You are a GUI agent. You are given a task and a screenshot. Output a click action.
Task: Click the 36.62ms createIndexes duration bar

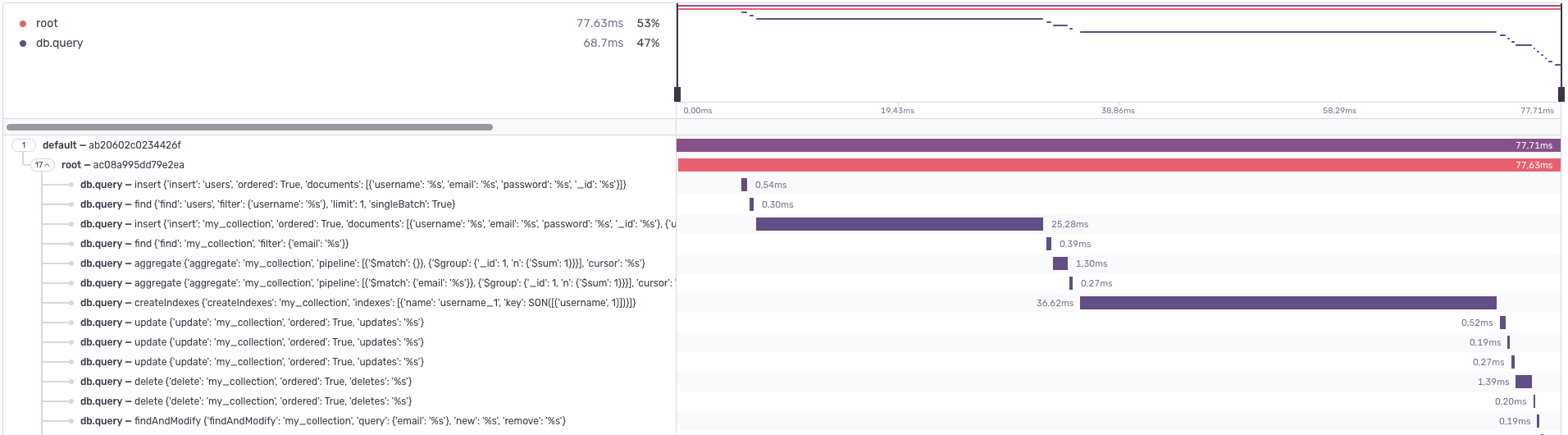1288,303
